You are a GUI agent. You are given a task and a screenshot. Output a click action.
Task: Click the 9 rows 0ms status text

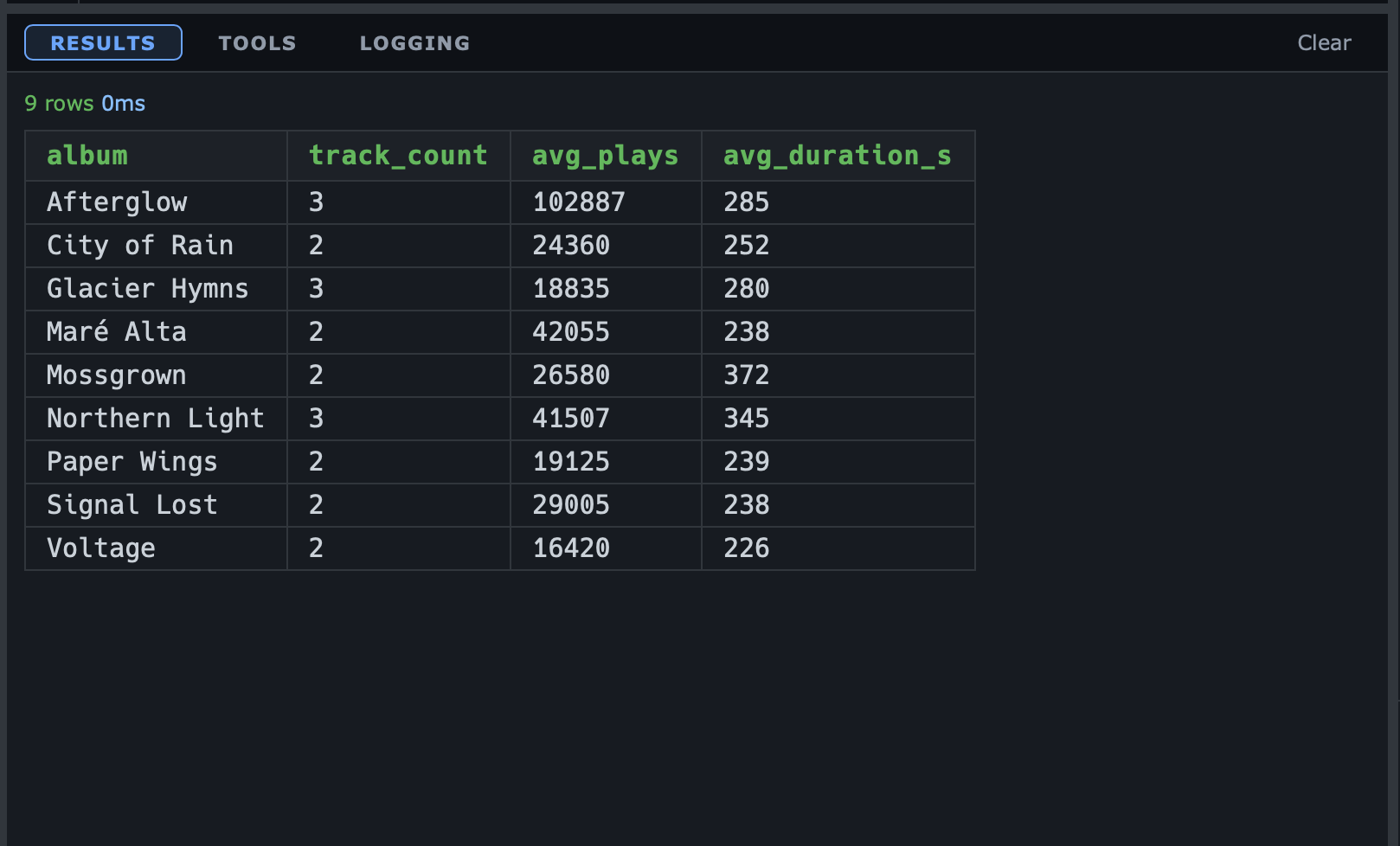pos(85,104)
